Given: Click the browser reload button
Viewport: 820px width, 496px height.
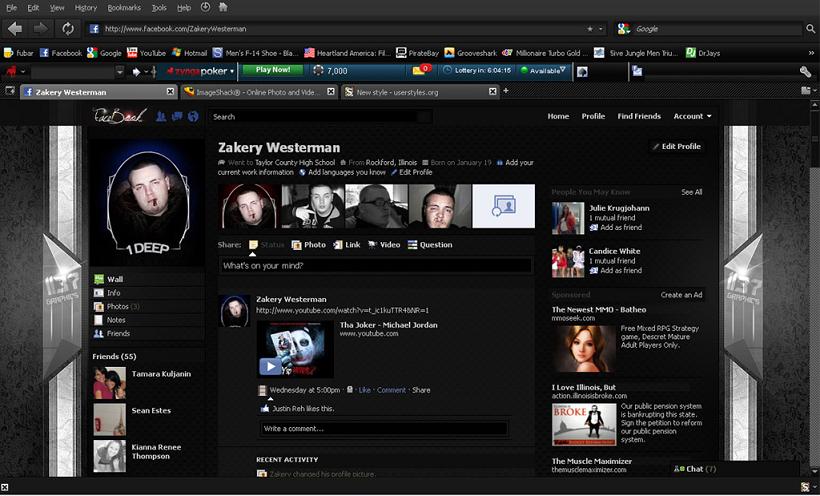Looking at the screenshot, I should pyautogui.click(x=68, y=29).
